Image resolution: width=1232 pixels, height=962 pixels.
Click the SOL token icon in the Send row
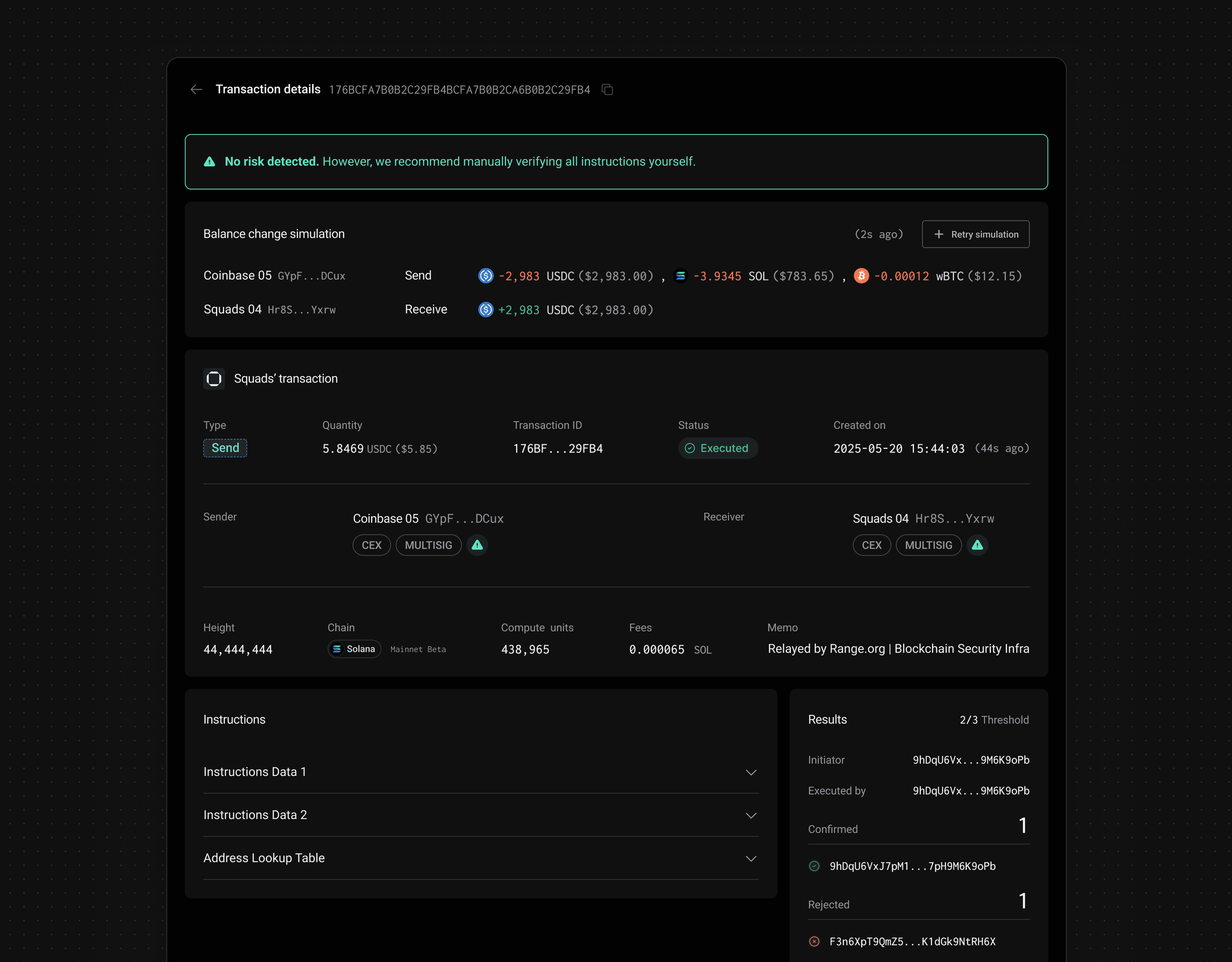pyautogui.click(x=680, y=276)
